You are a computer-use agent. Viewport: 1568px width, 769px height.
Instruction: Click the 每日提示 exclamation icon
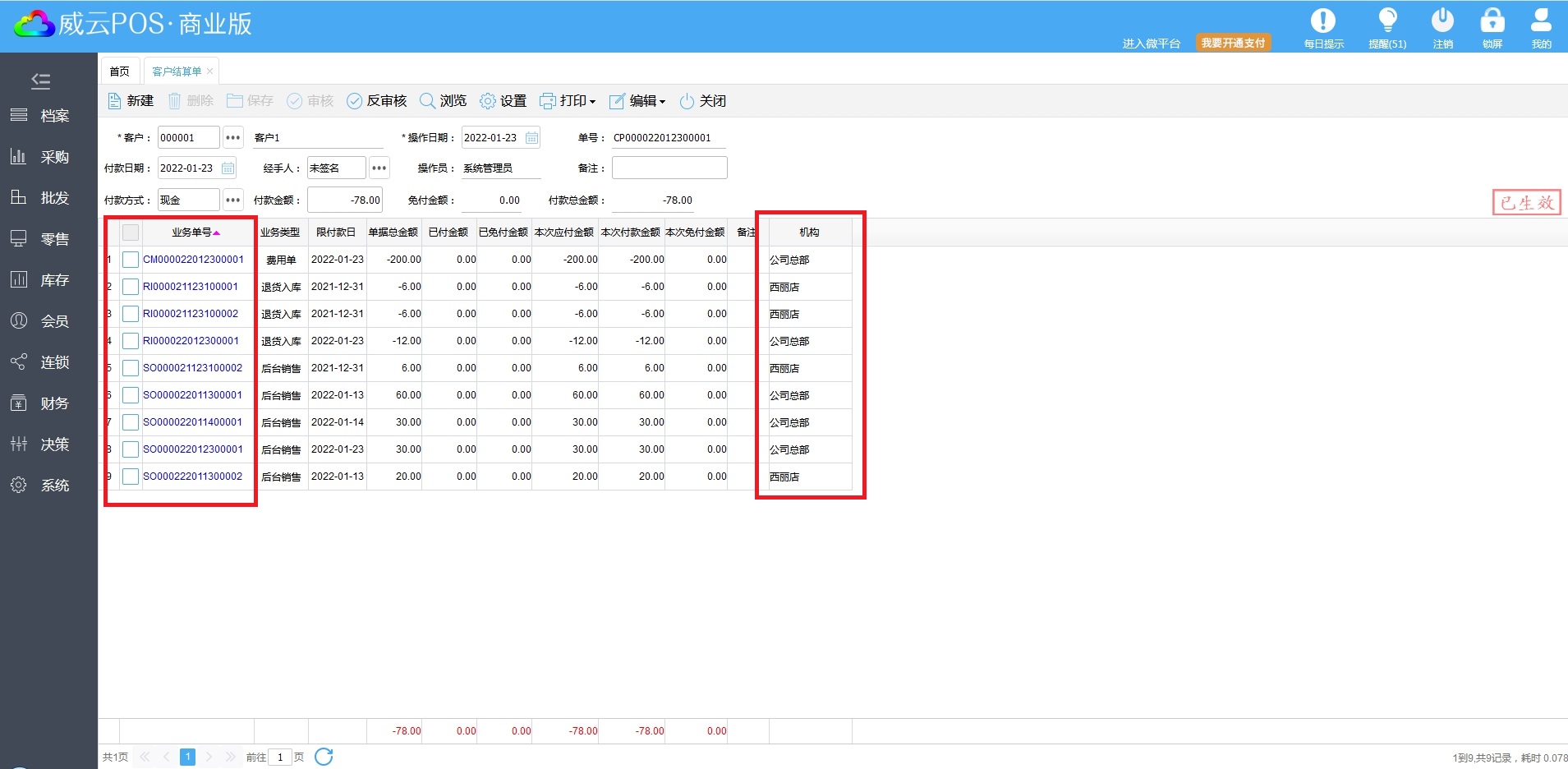pos(1322,21)
